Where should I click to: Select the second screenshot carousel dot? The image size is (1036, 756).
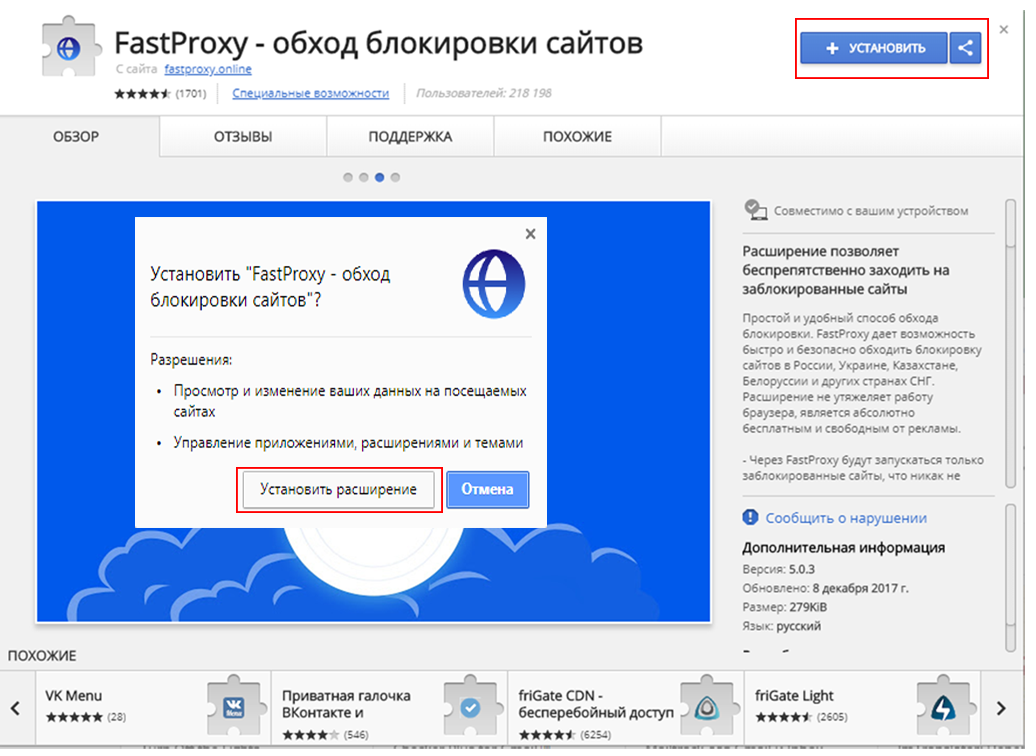(363, 177)
